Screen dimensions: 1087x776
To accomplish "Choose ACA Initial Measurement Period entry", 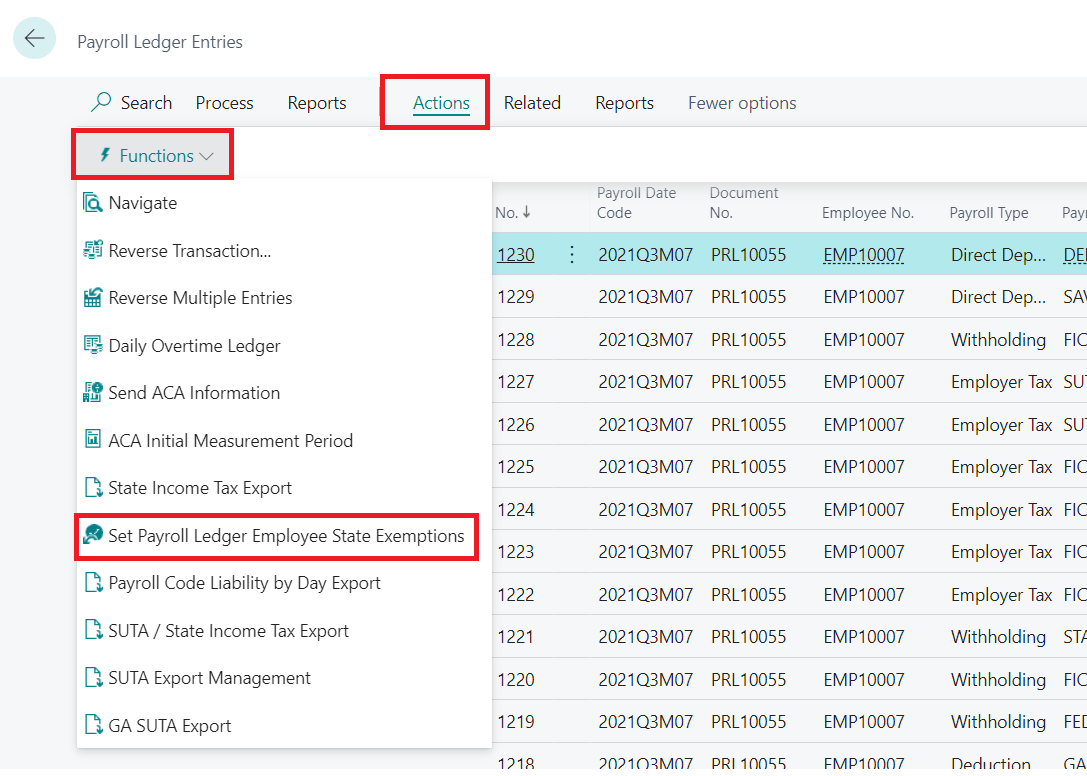I will [231, 440].
